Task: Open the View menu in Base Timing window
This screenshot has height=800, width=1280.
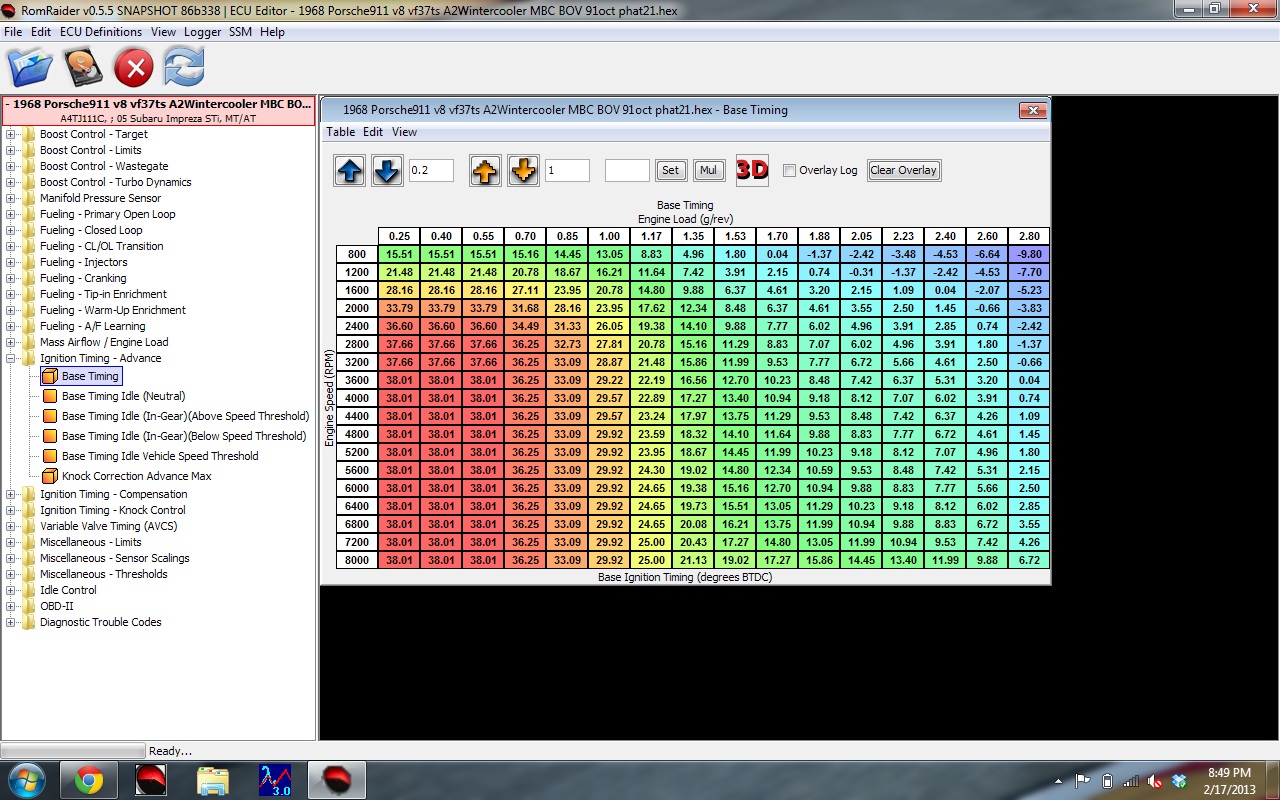Action: pos(404,132)
